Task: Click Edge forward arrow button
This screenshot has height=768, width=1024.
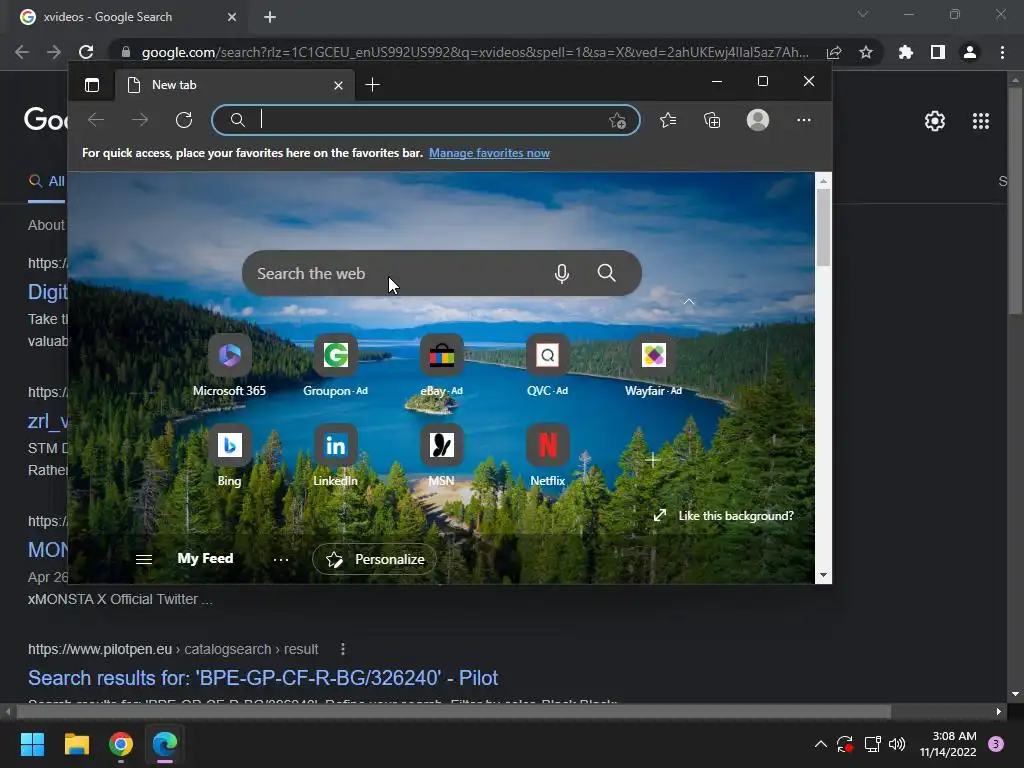Action: pos(140,120)
